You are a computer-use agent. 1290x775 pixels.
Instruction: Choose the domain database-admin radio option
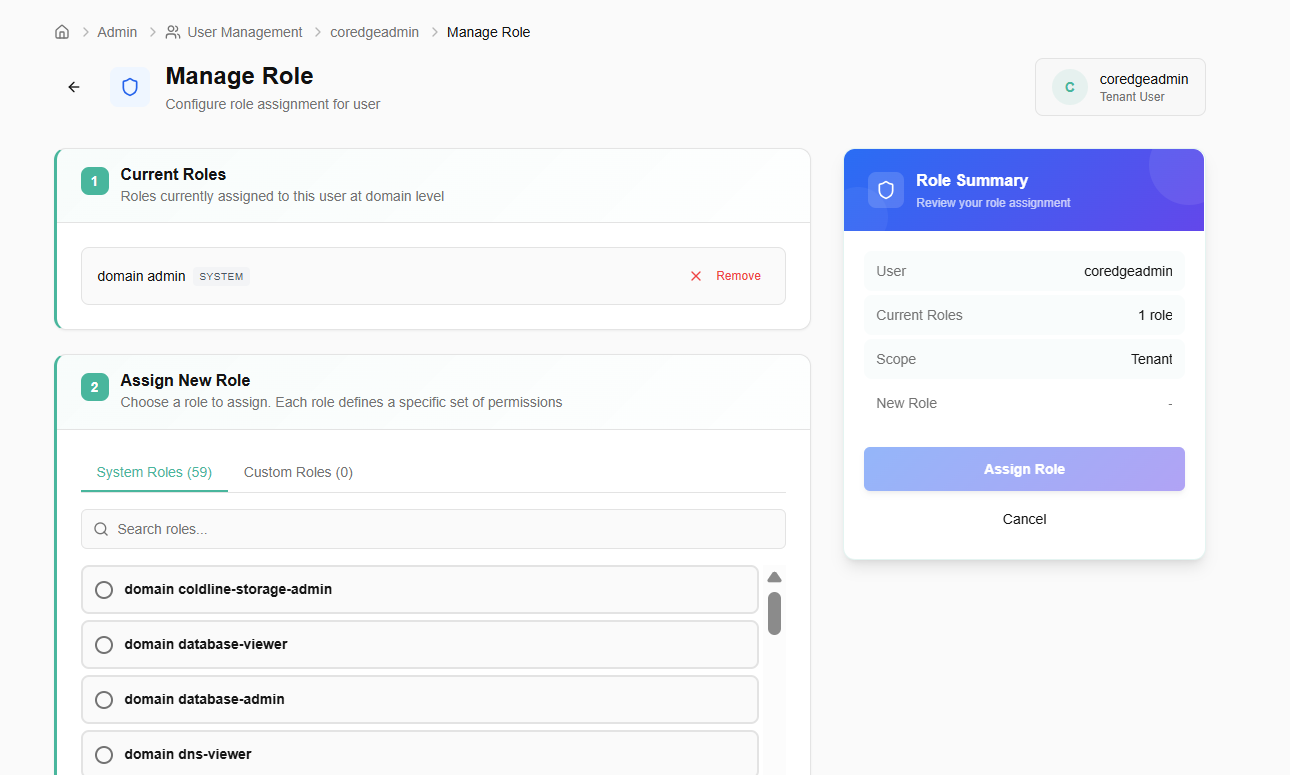coord(104,700)
